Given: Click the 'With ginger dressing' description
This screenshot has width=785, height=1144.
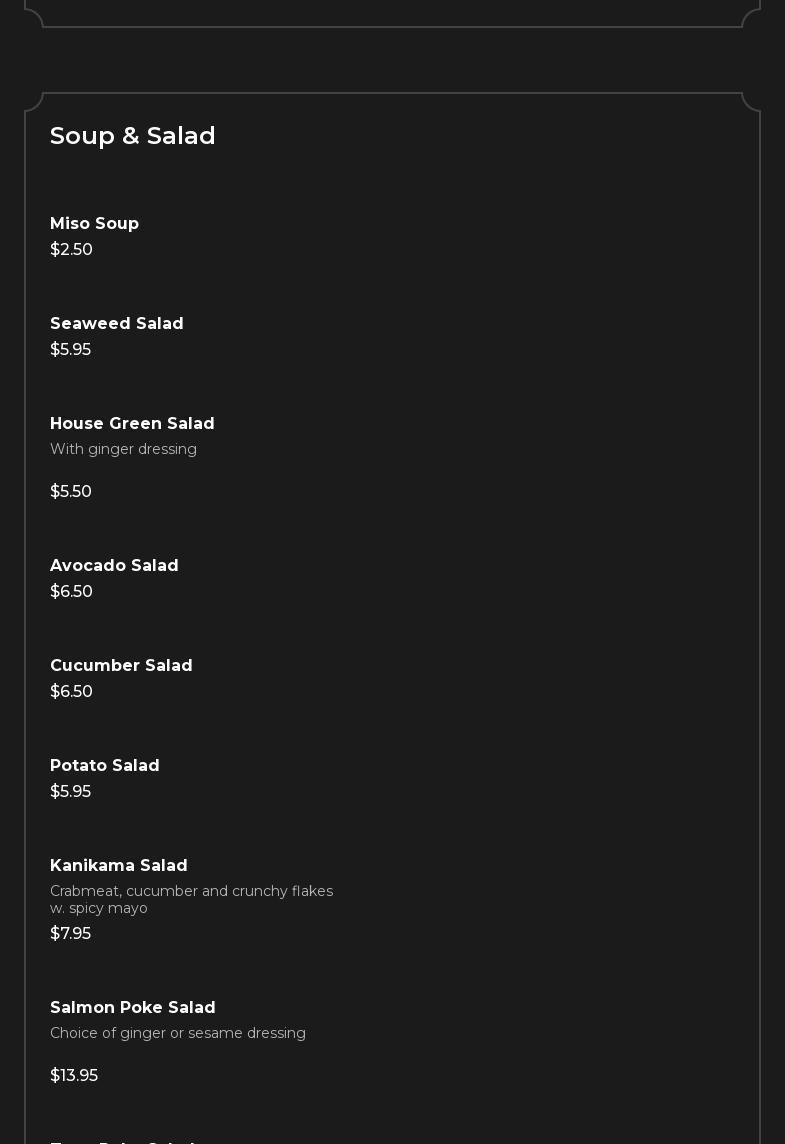Looking at the screenshot, I should click(123, 450).
